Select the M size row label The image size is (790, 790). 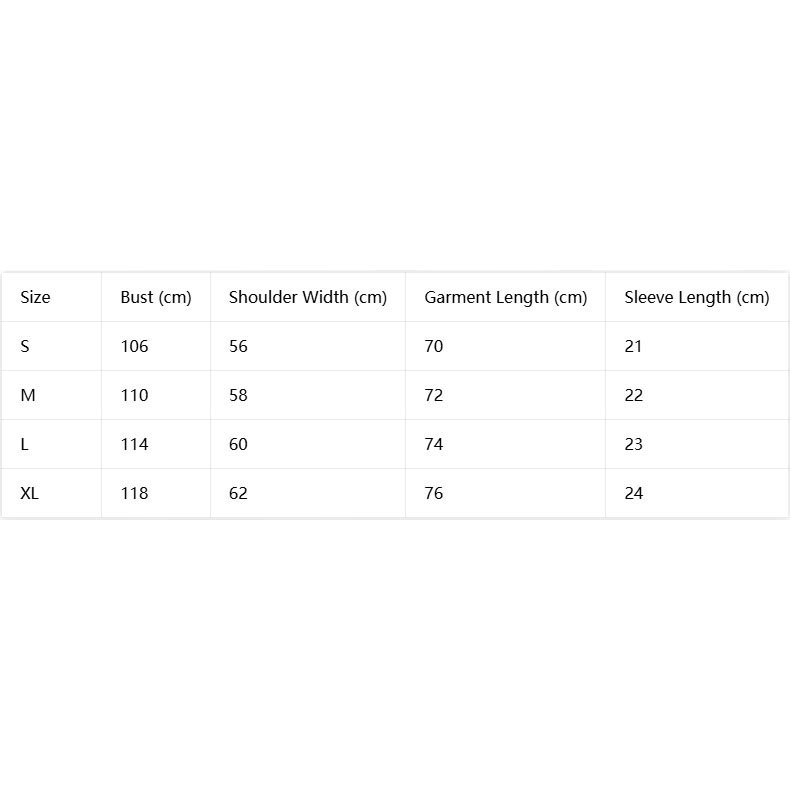28,395
